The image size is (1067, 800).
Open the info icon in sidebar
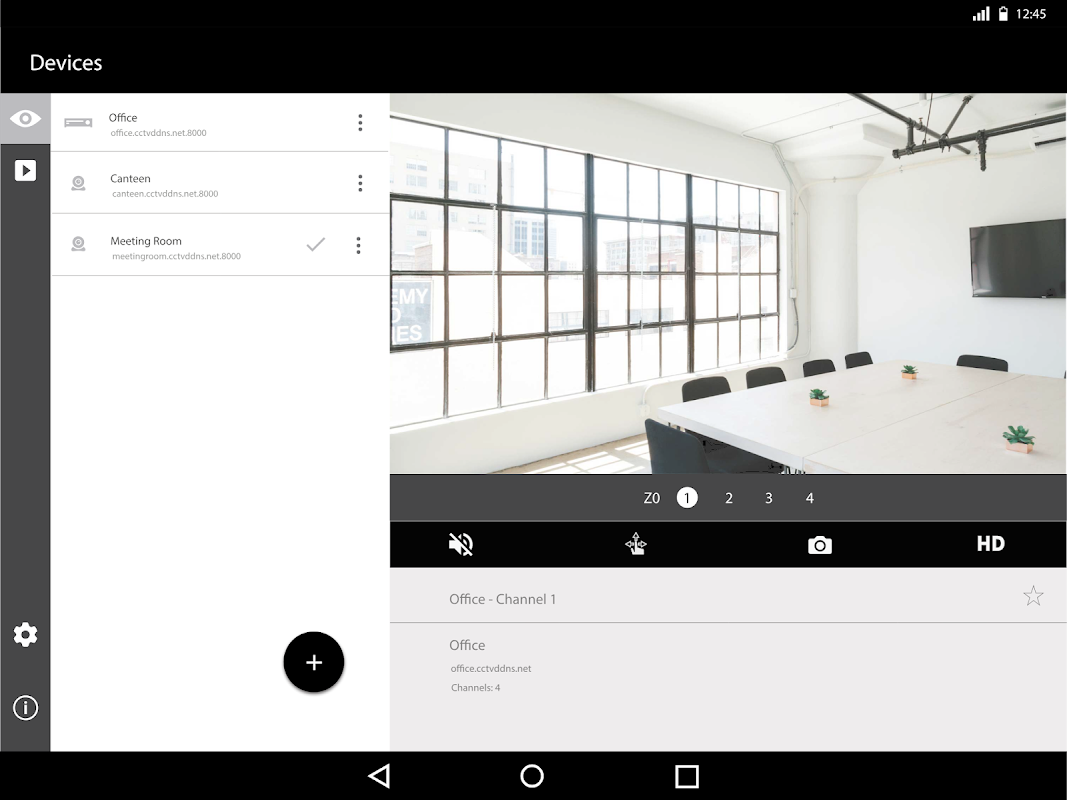[x=25, y=707]
